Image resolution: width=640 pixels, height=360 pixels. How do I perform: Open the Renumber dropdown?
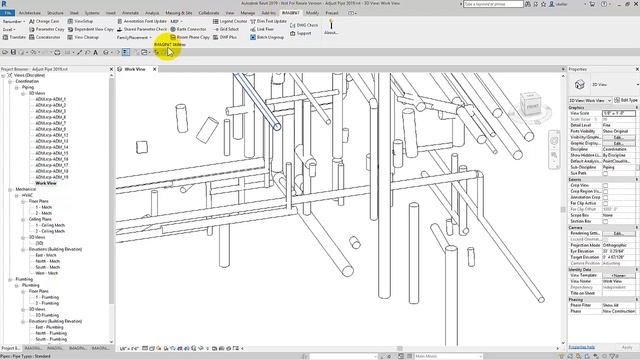tap(14, 21)
